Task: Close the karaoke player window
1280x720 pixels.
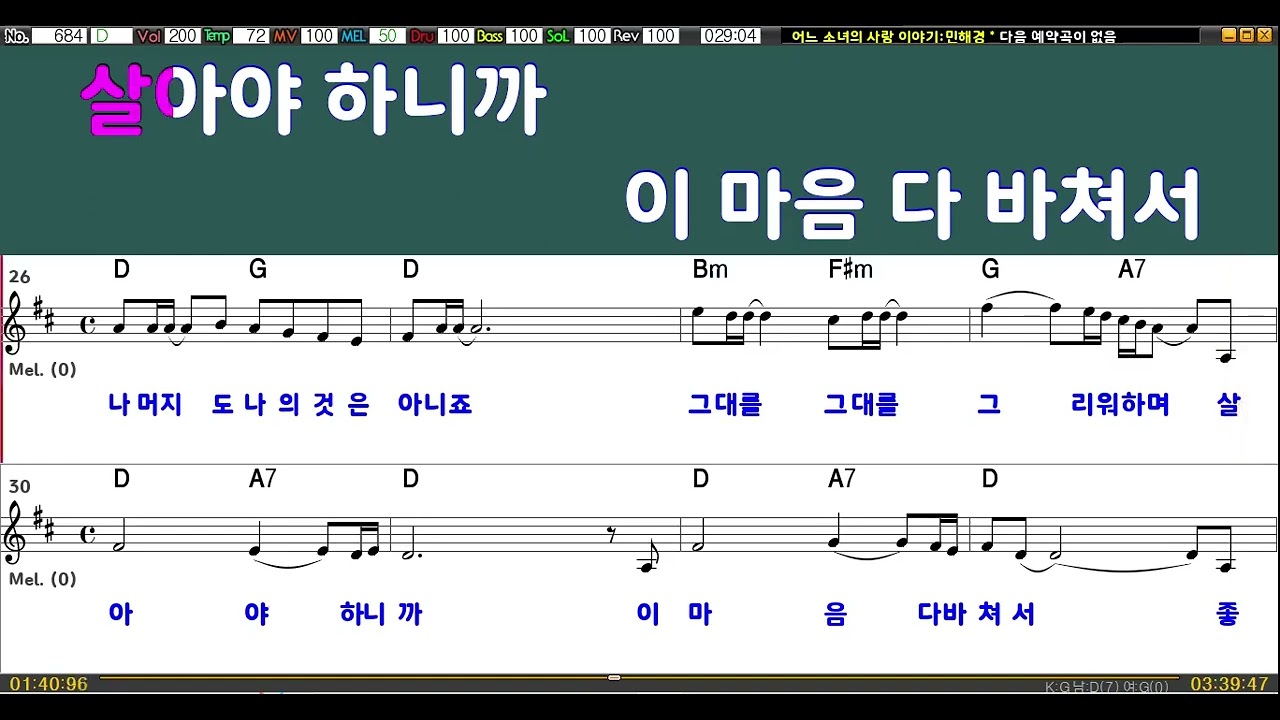Action: tap(1263, 35)
